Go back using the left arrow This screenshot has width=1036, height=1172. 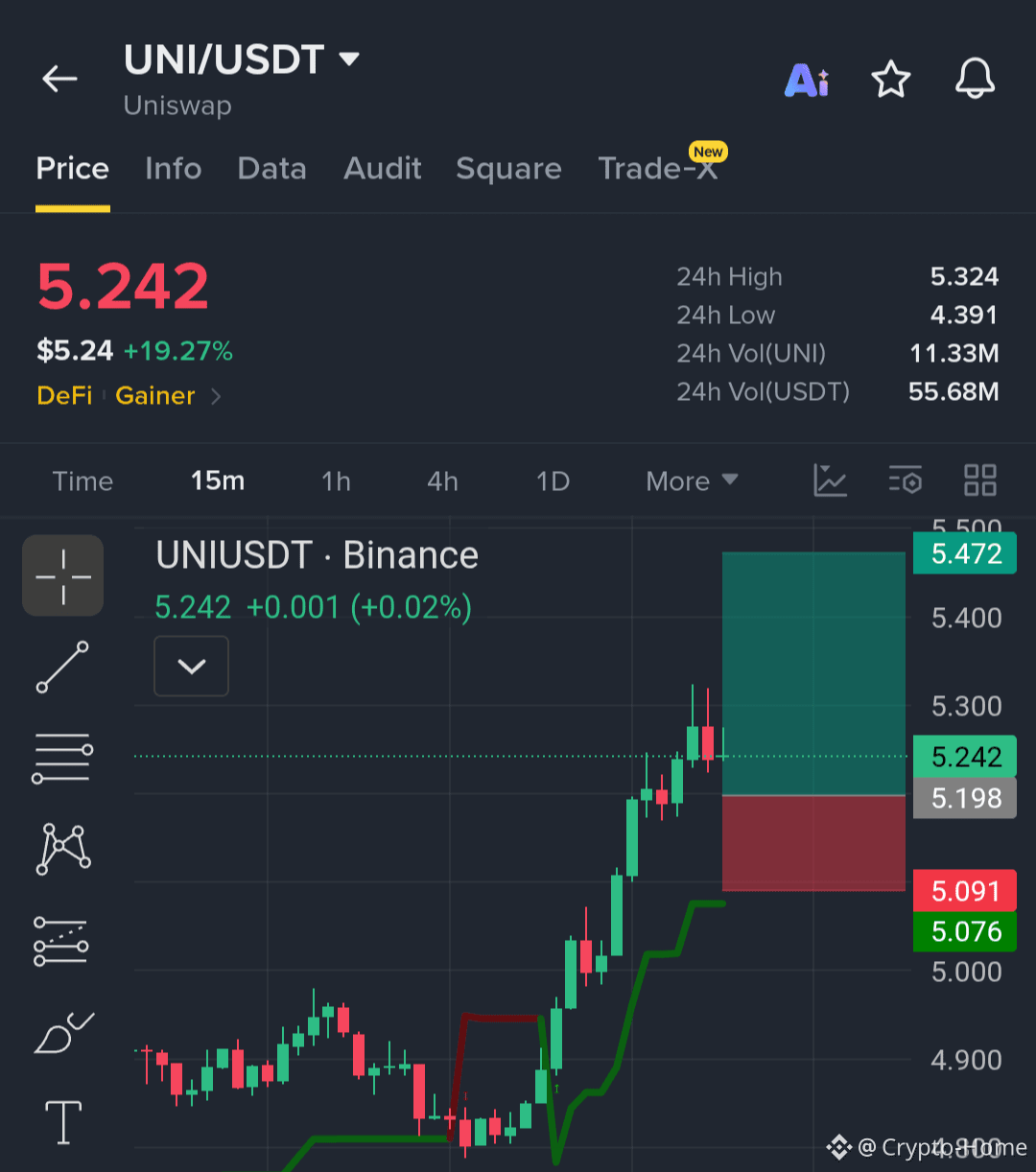pyautogui.click(x=59, y=79)
